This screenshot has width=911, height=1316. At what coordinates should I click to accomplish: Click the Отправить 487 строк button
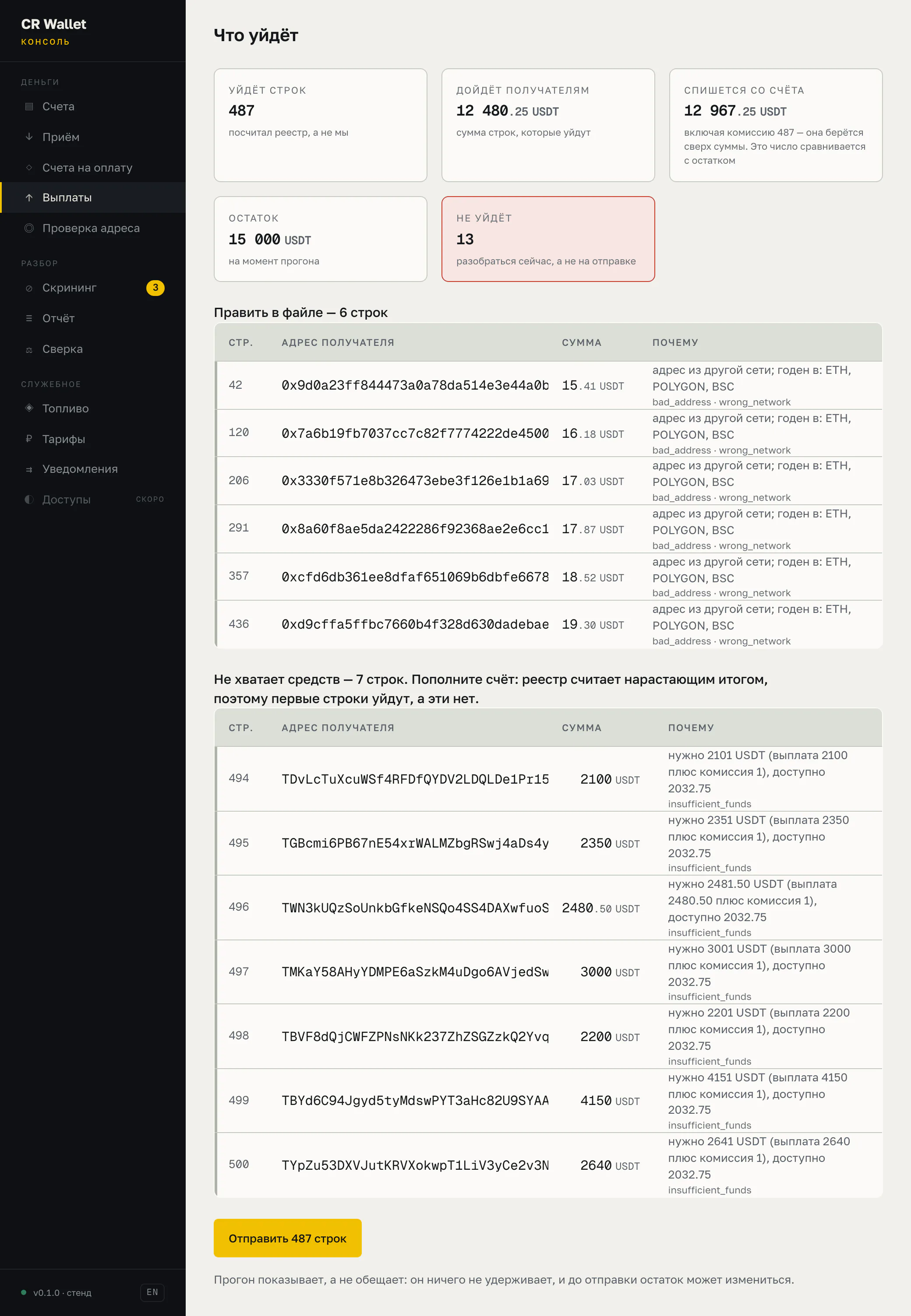click(x=288, y=1238)
